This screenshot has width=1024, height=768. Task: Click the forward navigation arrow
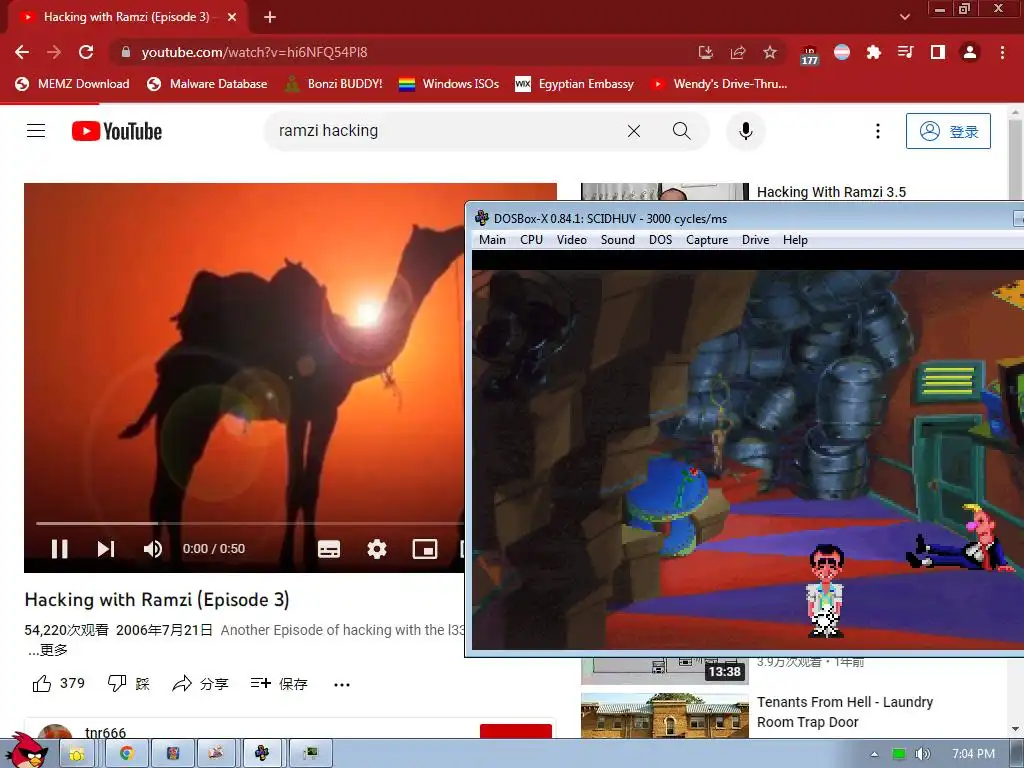[54, 52]
